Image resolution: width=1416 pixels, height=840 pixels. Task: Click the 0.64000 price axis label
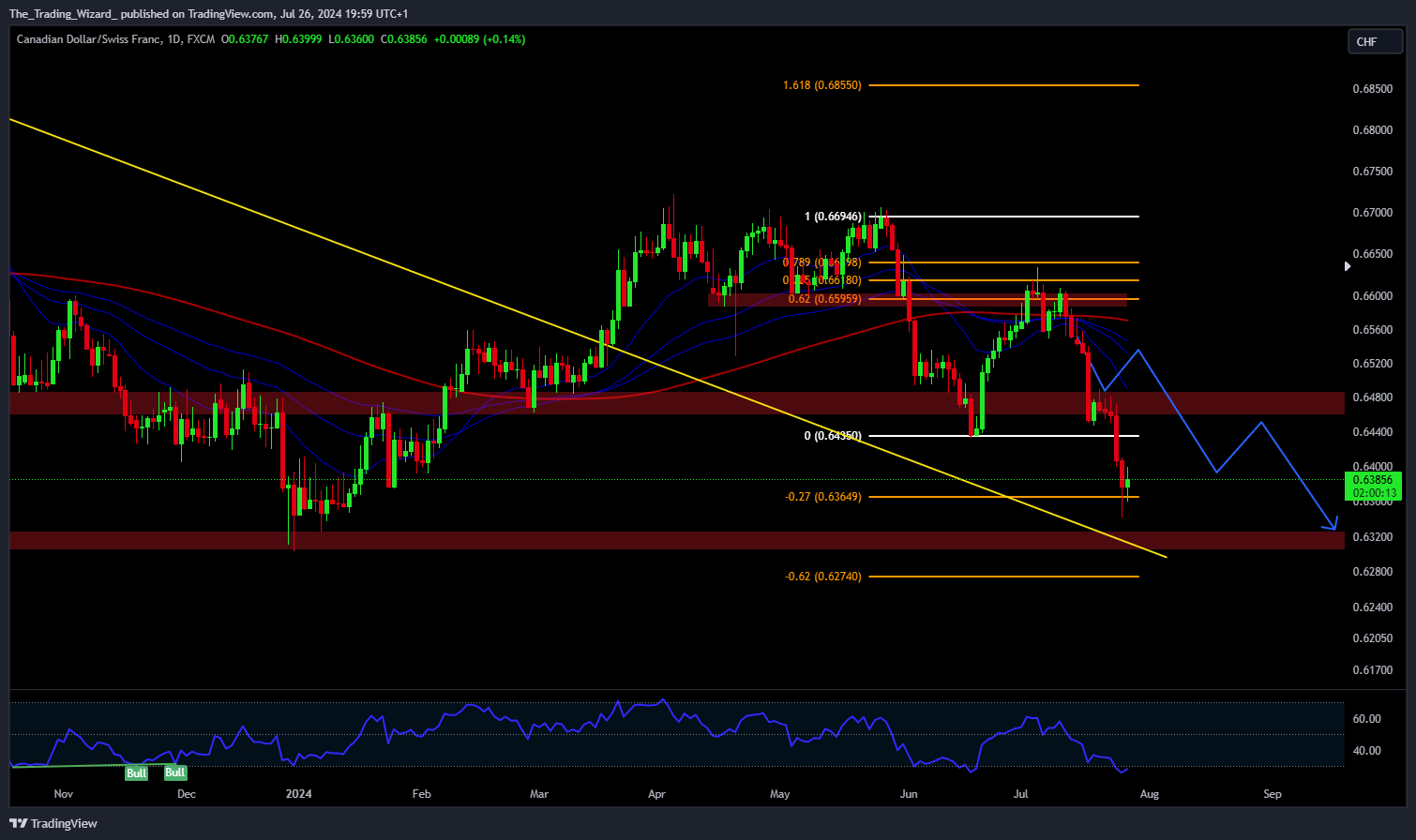1372,467
